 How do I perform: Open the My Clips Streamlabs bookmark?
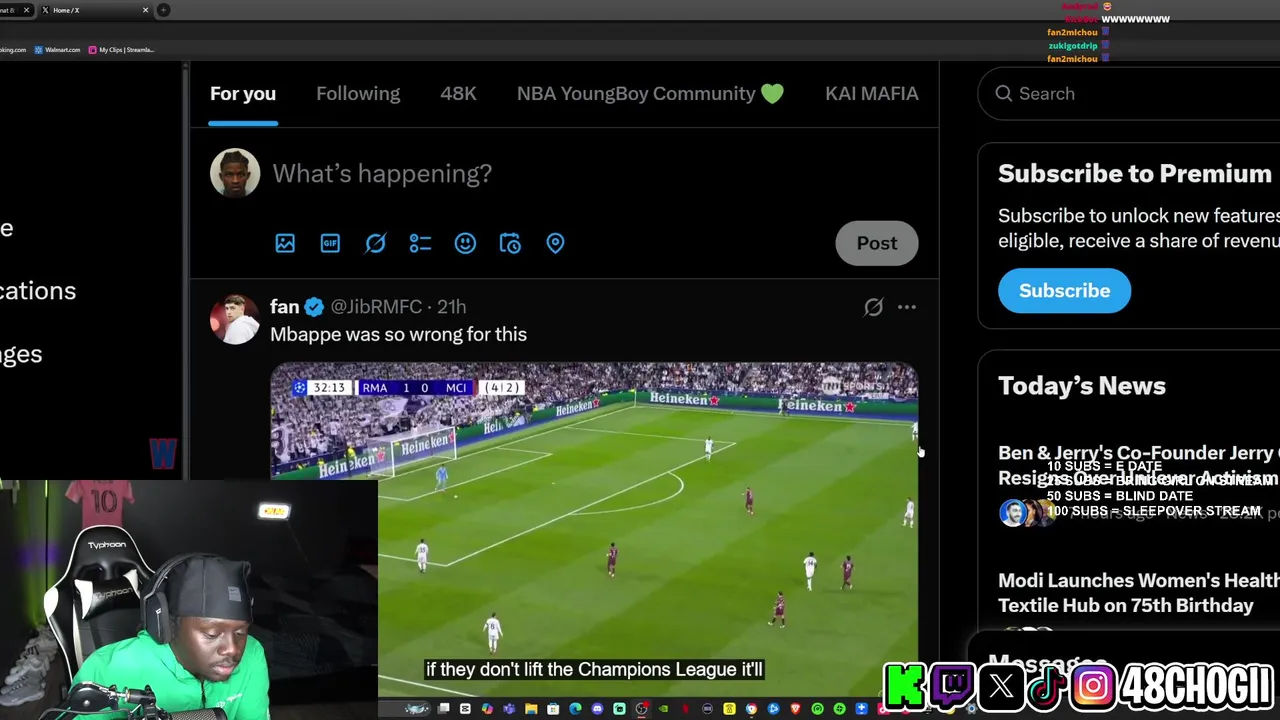[121, 49]
